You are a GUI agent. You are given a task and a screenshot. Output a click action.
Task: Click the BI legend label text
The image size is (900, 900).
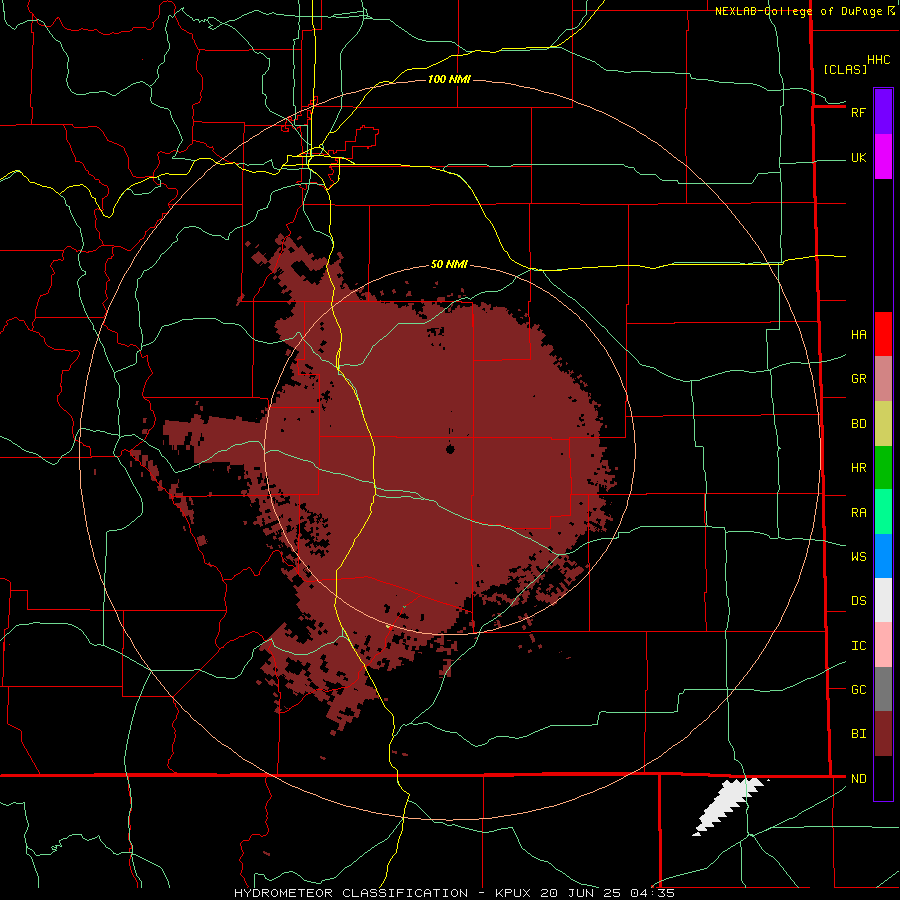(x=858, y=734)
